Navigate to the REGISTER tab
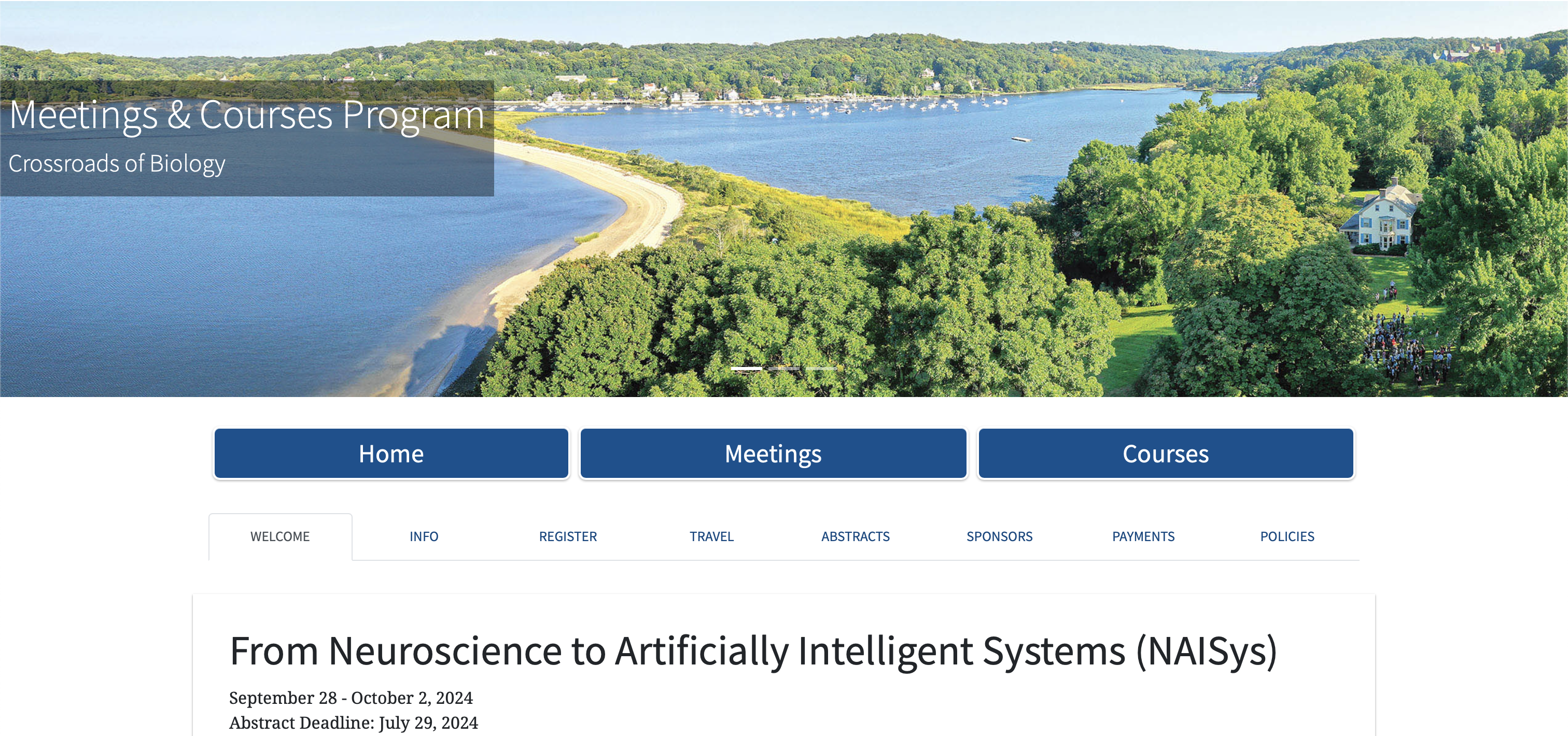Viewport: 1568px width, 736px height. click(x=567, y=536)
